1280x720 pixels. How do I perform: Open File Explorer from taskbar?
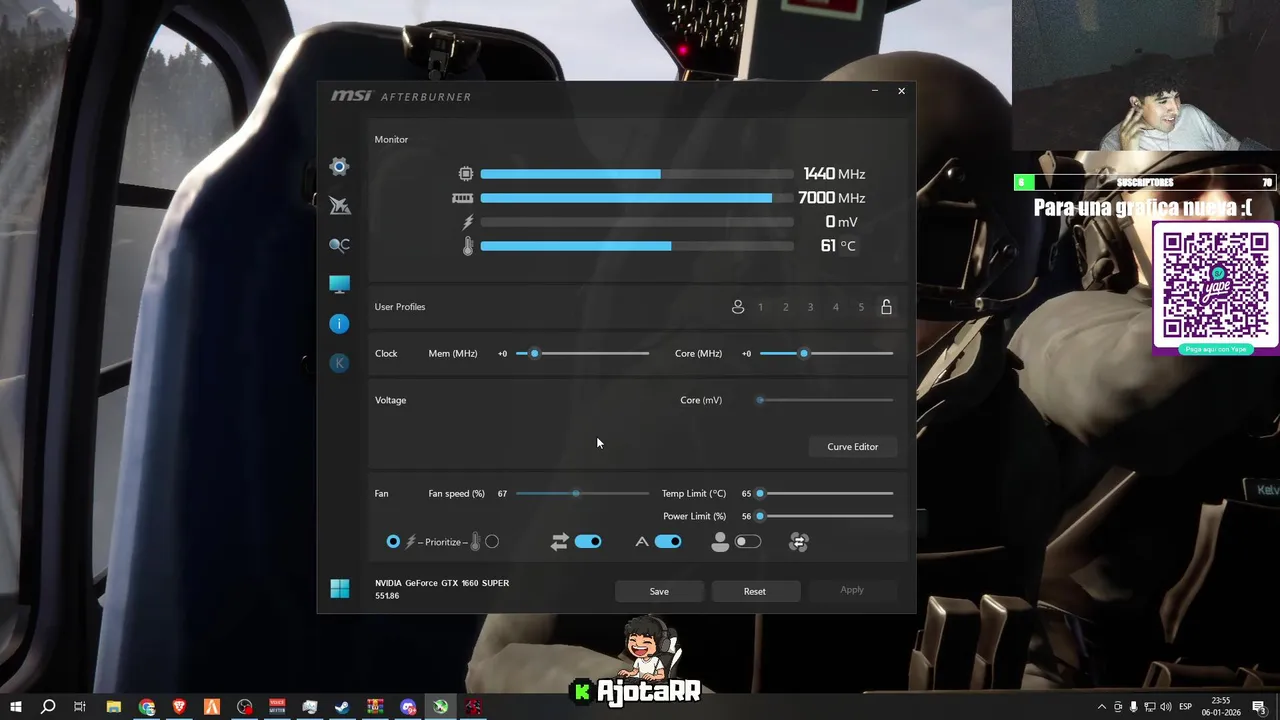click(114, 707)
